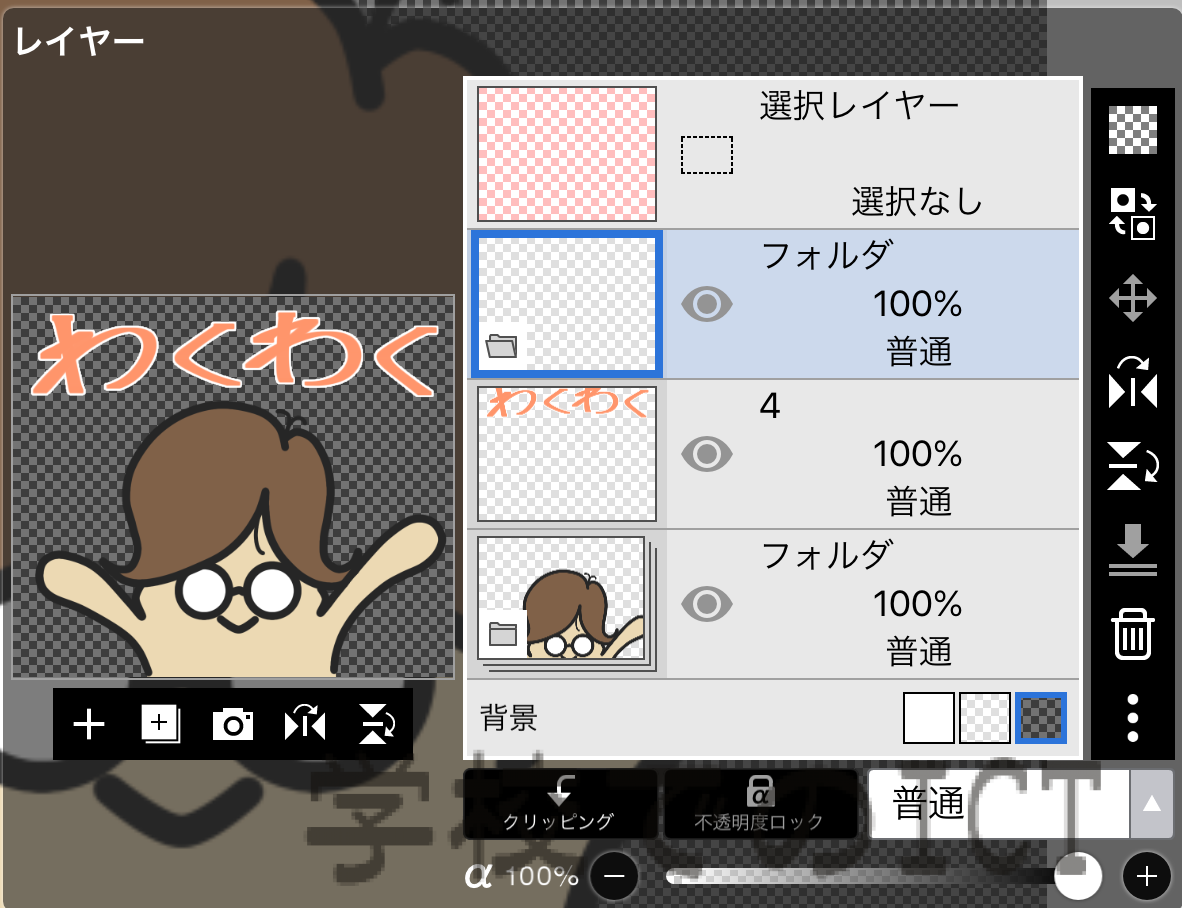
Task: Add a new layer with the plus icon below the canvas preview
Action: [89, 725]
